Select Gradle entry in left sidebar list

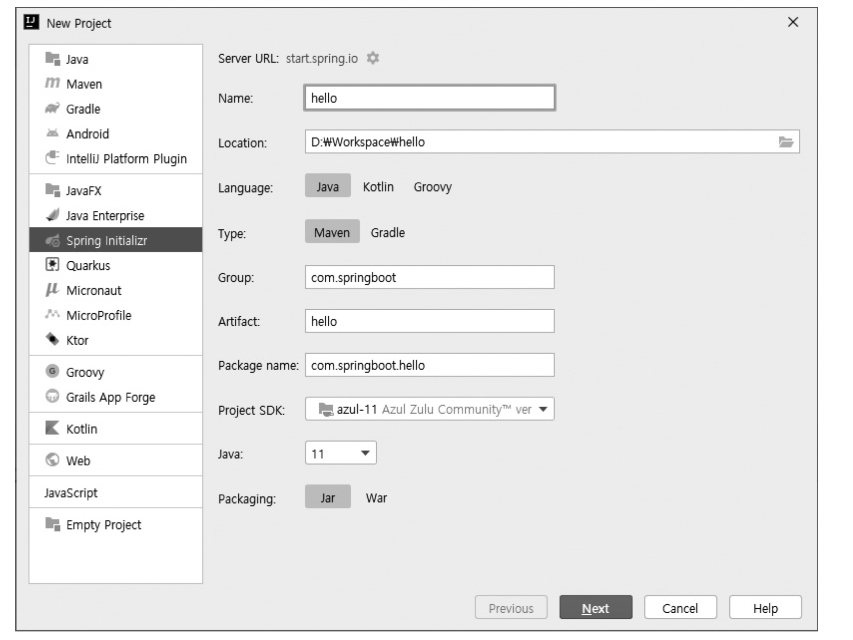pyautogui.click(x=115, y=109)
